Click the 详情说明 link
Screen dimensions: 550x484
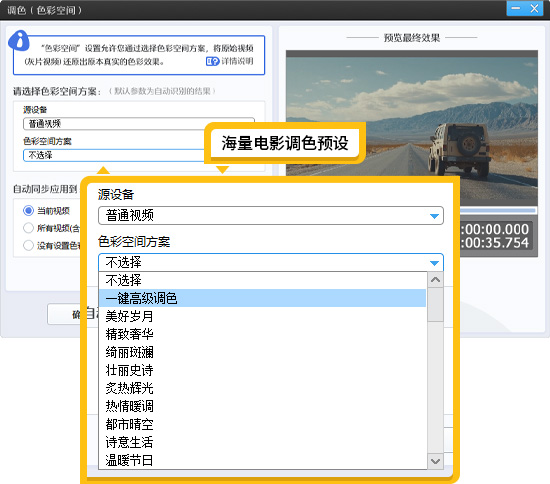point(237,61)
